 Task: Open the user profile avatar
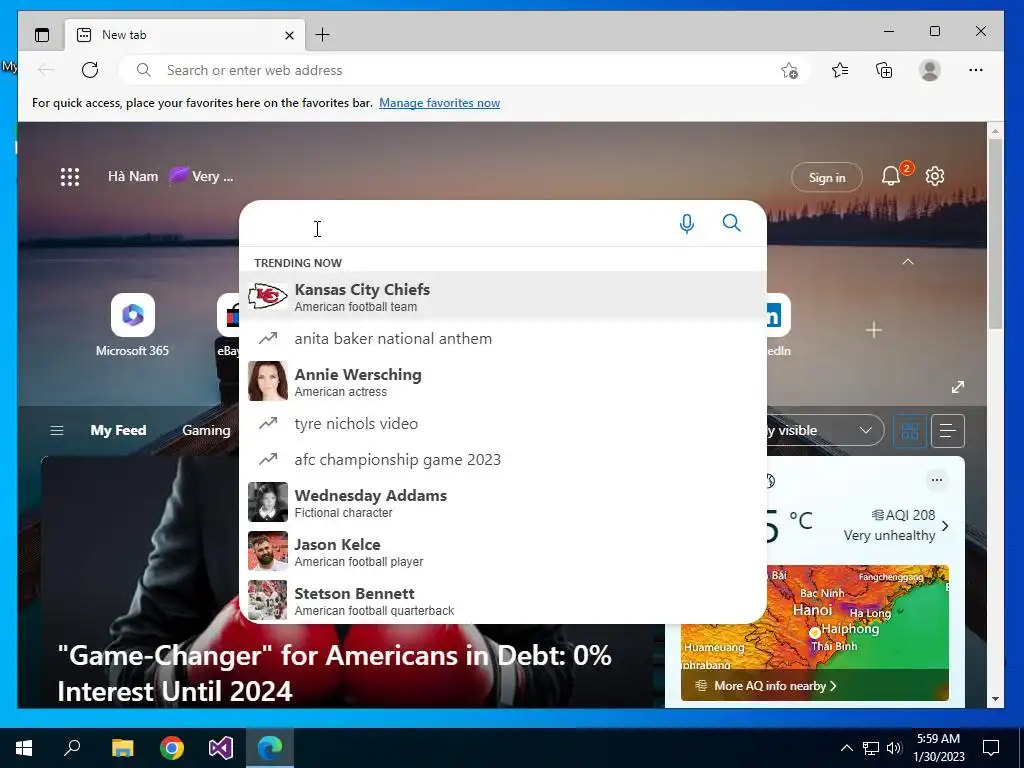click(x=929, y=70)
